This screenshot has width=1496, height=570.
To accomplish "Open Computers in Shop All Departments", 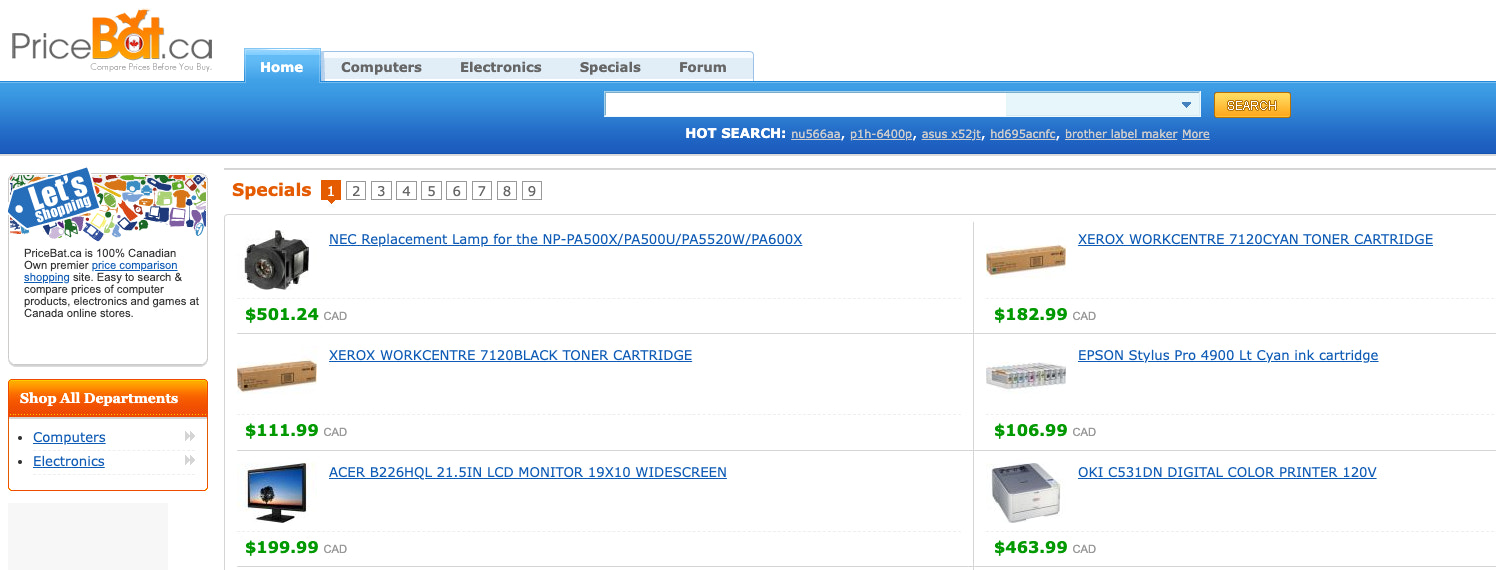I will click(69, 437).
